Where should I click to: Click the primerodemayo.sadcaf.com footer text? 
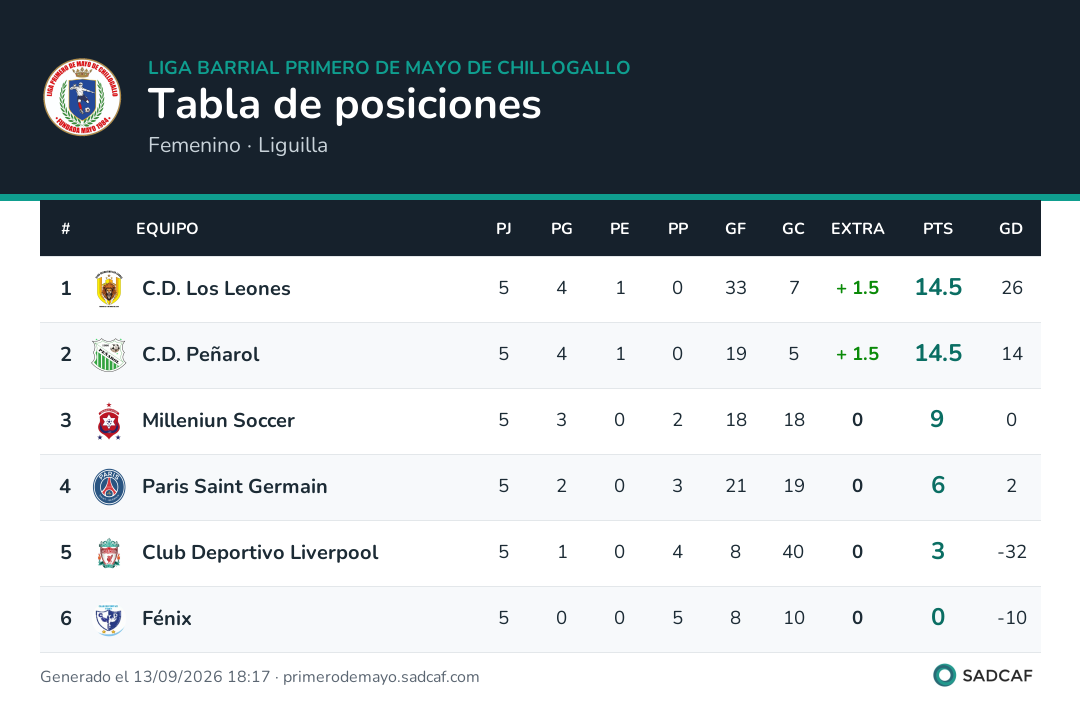point(381,677)
